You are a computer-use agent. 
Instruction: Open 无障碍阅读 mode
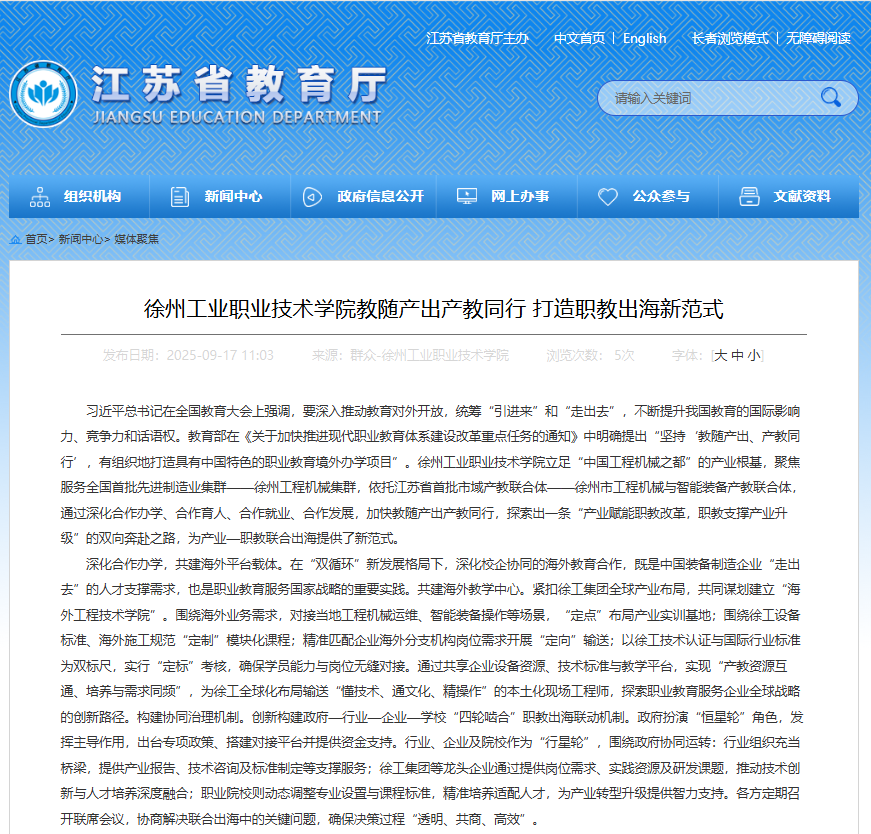[x=818, y=38]
